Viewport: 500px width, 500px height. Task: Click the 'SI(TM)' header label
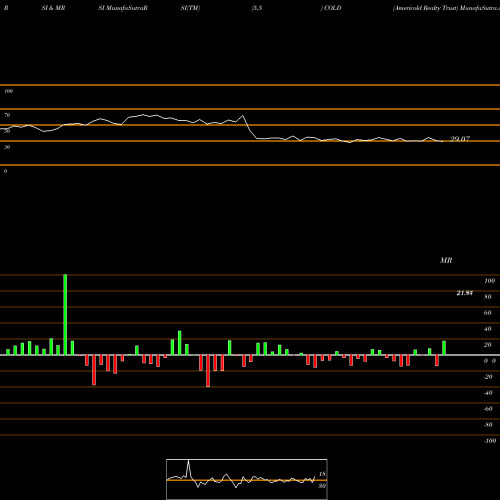(x=190, y=8)
